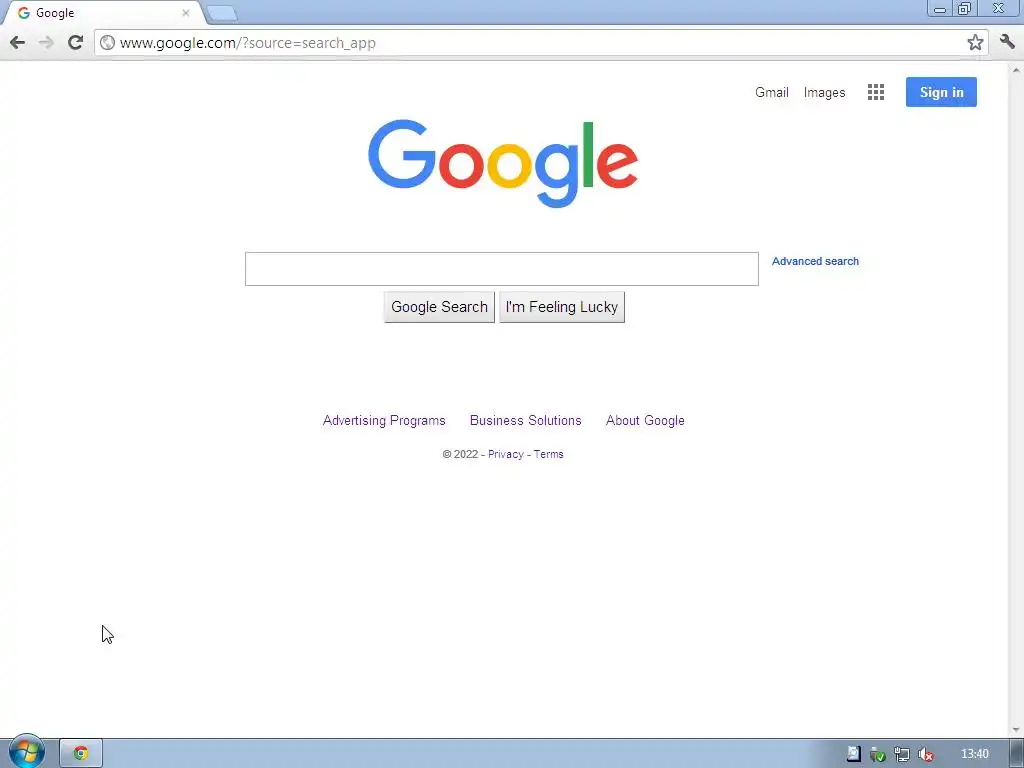Viewport: 1024px width, 768px height.
Task: Open the Google apps grid
Action: pos(876,92)
